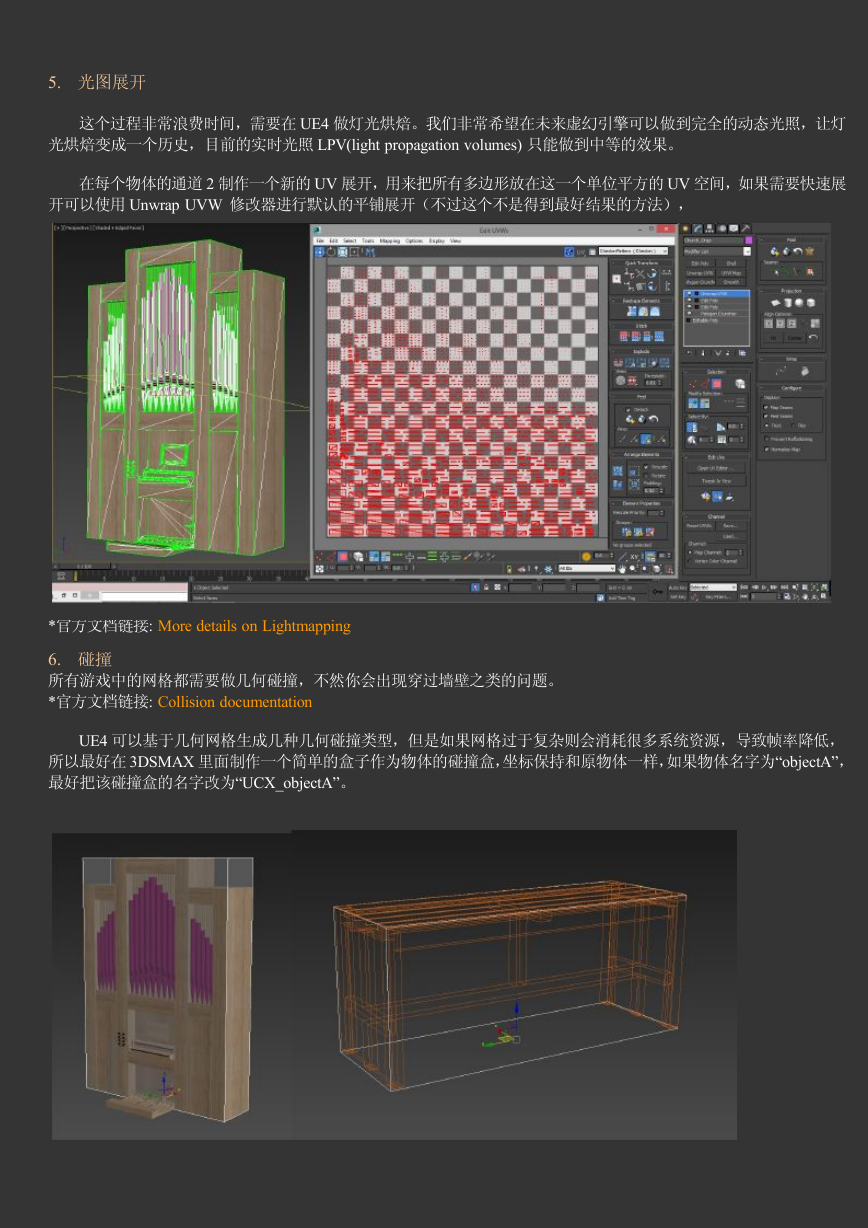The image size is (868, 1228).
Task: Collapse the Selection rollout header
Action: pyautogui.click(x=716, y=372)
